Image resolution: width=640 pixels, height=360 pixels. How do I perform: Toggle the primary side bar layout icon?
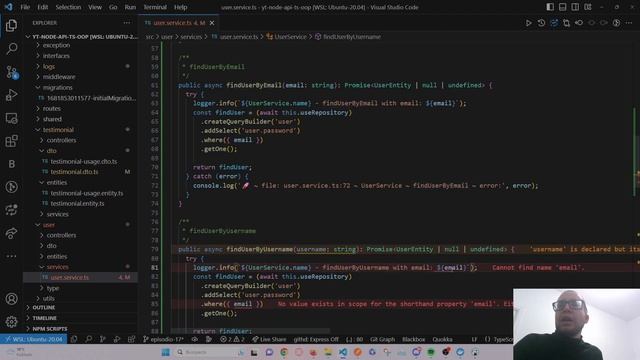pos(550,7)
